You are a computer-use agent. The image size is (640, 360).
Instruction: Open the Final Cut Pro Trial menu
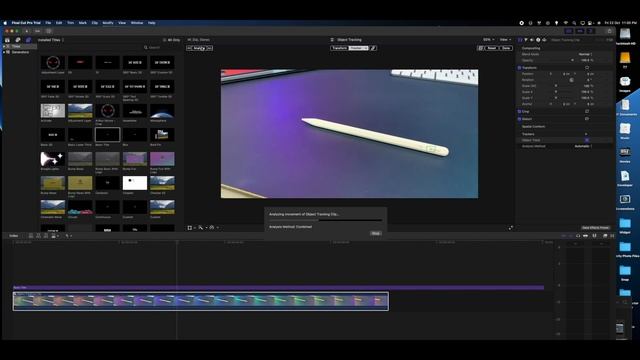point(26,23)
